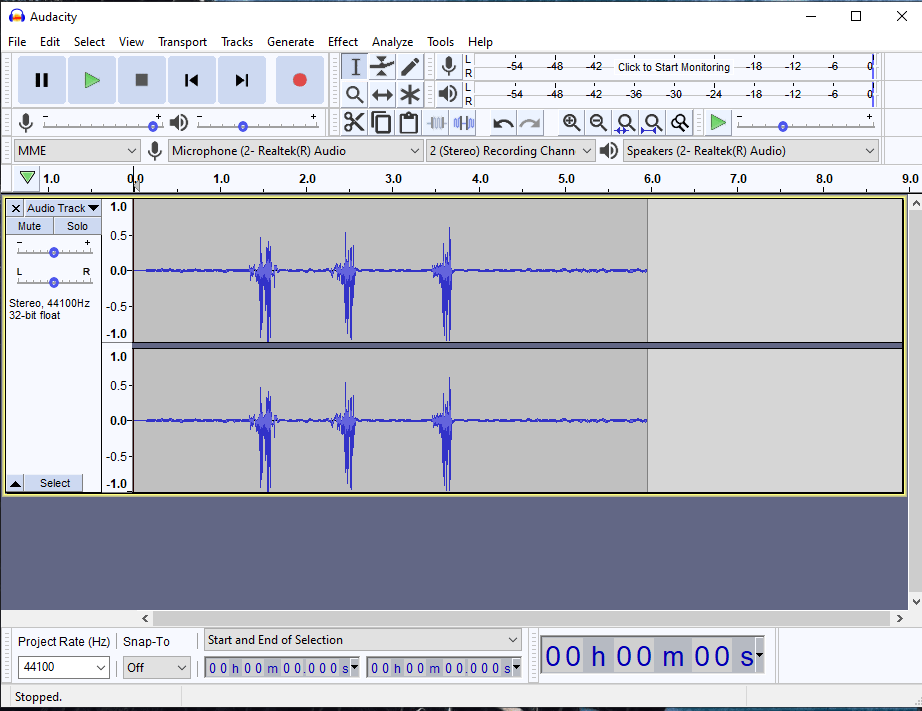The image size is (922, 711).
Task: Collapse the track using the Select arrow
Action: 14,483
